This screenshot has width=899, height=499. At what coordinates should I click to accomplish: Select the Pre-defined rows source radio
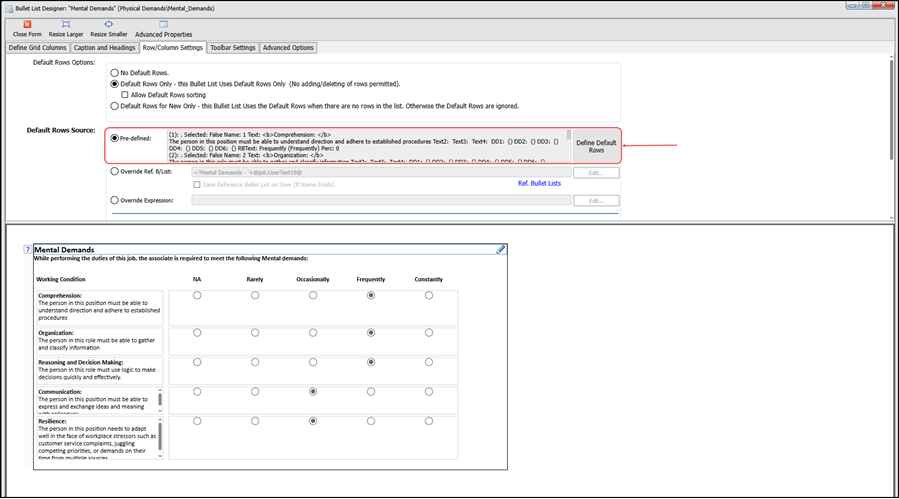click(115, 138)
